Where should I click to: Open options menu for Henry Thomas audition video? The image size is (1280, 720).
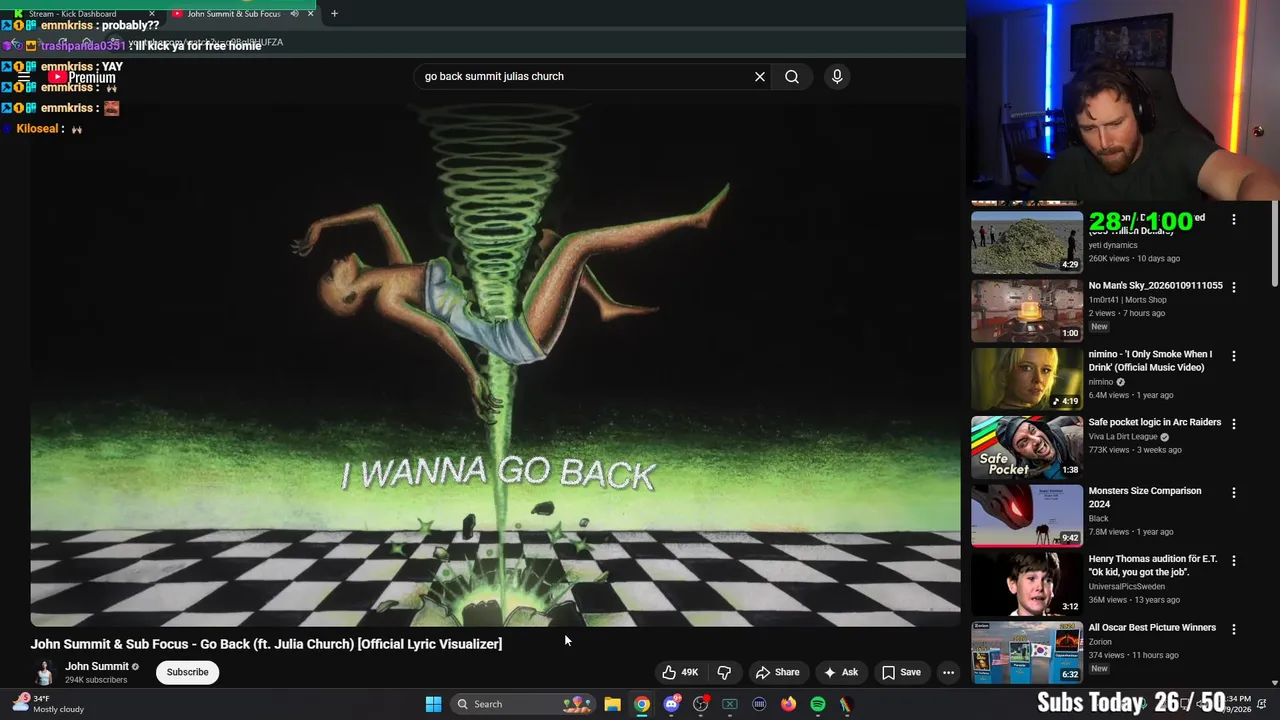point(1234,561)
